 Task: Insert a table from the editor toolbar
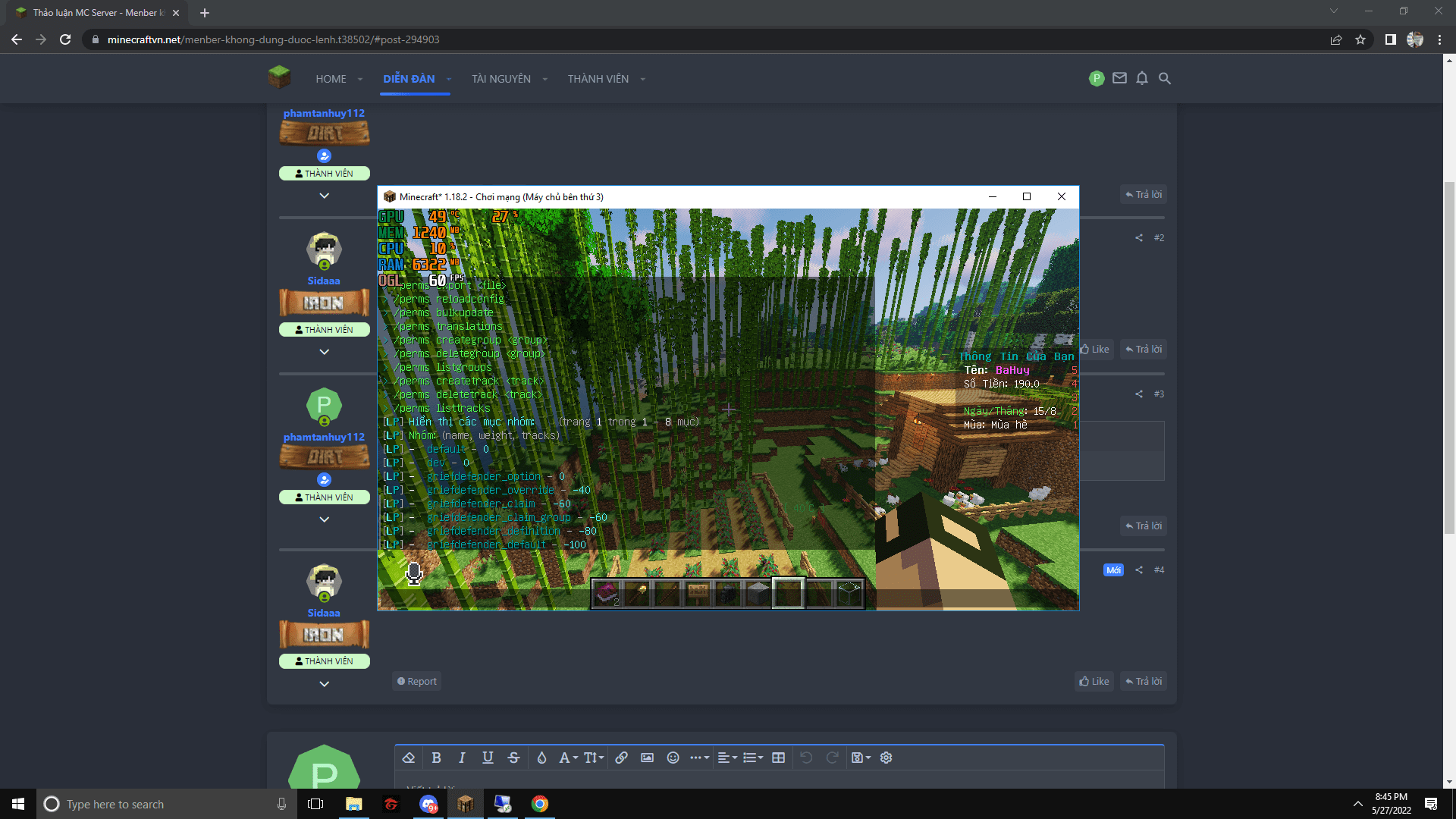click(x=778, y=758)
